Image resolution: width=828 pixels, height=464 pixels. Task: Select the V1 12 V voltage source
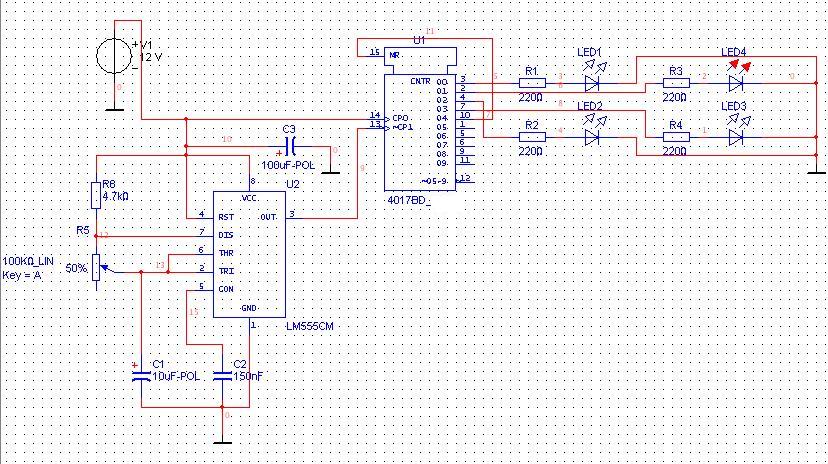tap(116, 55)
